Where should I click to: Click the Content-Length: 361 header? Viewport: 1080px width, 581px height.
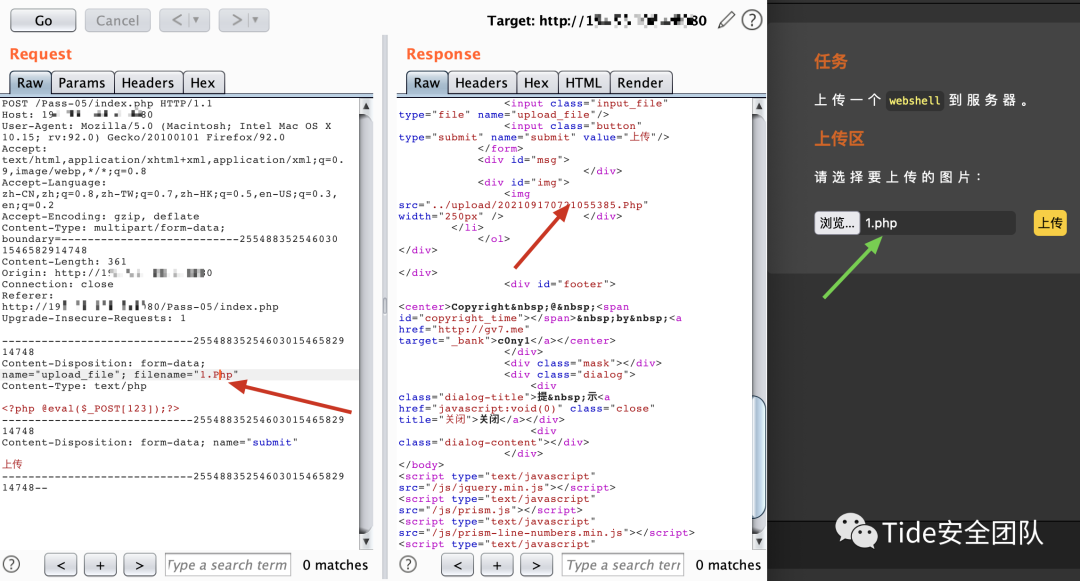point(64,262)
